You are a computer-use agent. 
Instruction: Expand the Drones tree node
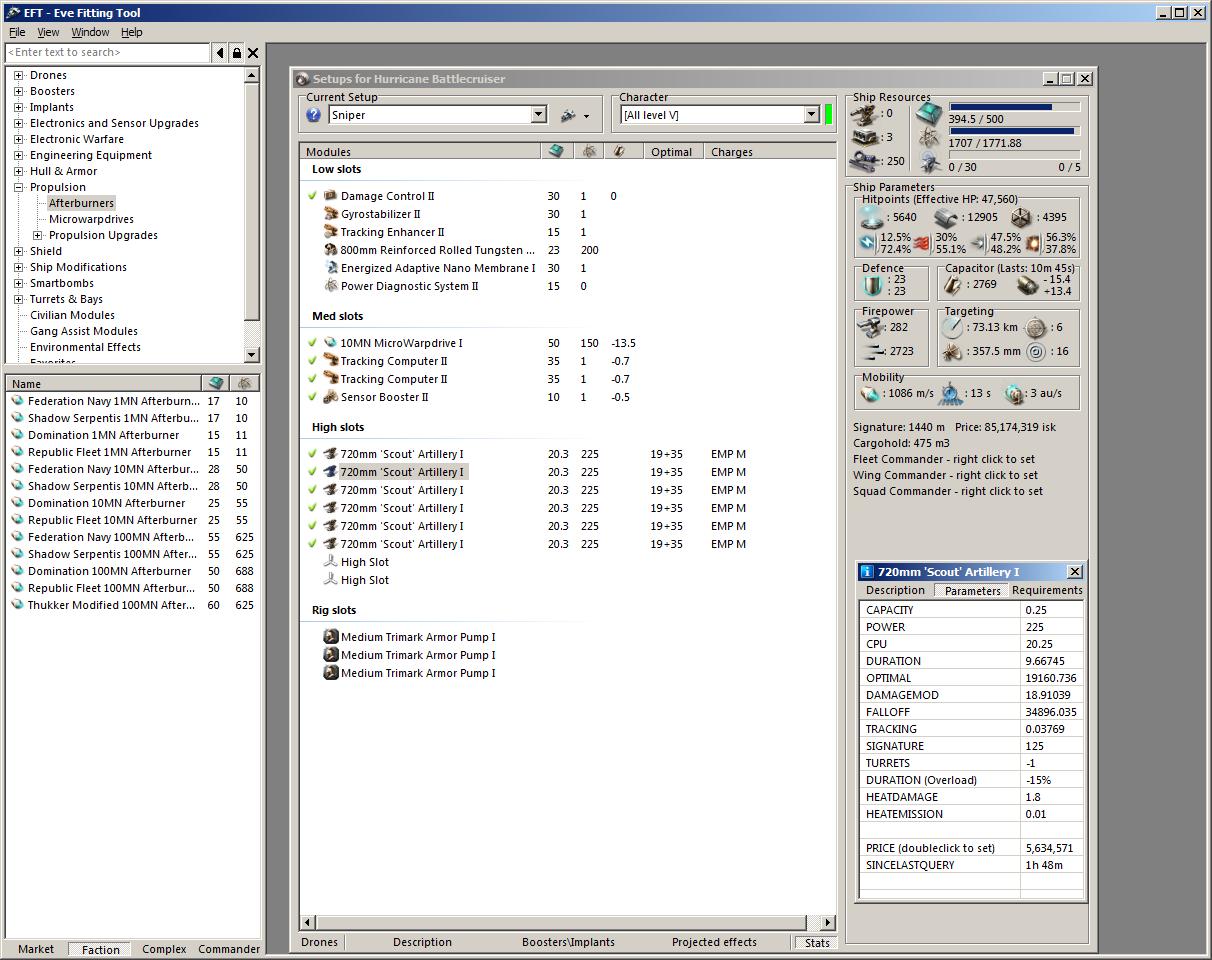click(19, 75)
